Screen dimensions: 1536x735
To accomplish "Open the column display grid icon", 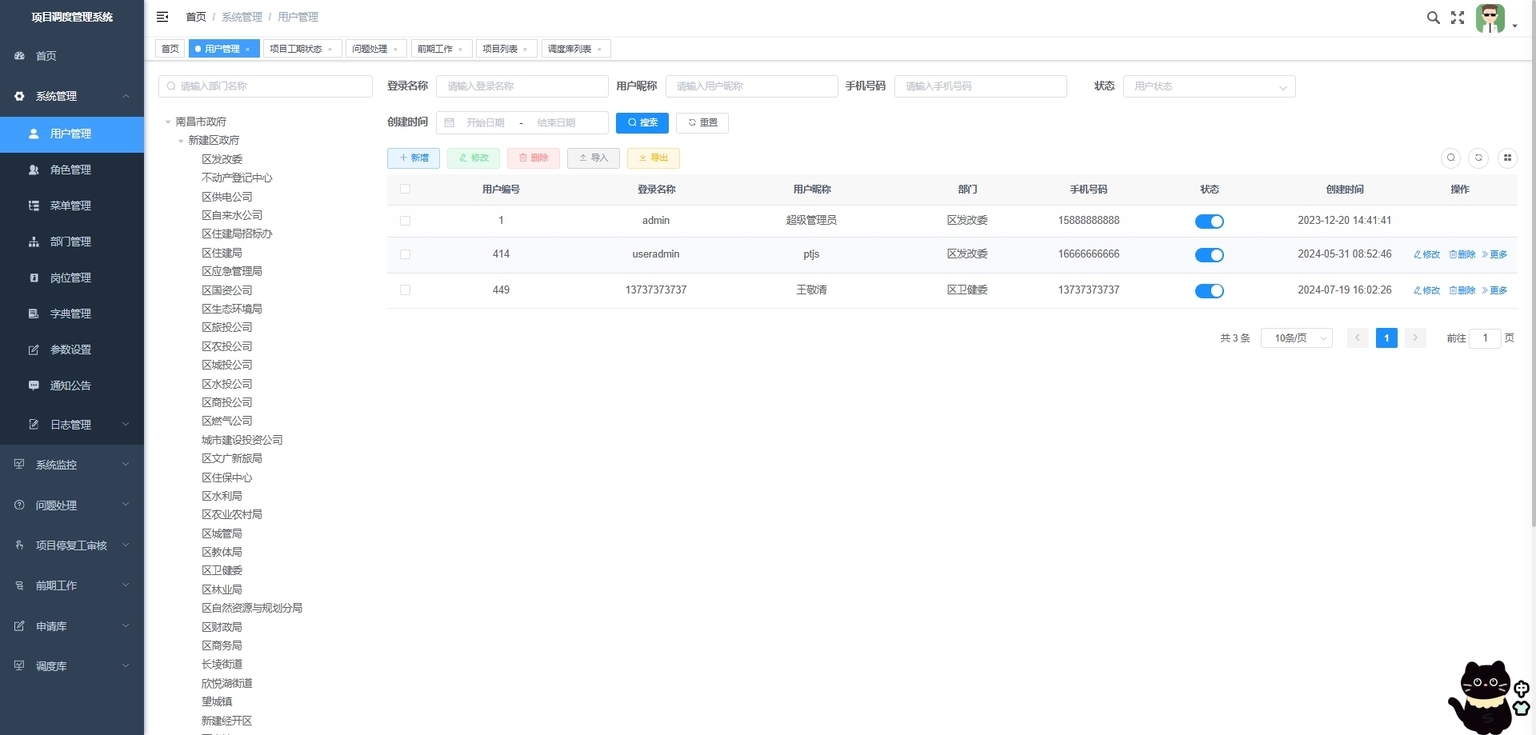I will (1507, 158).
